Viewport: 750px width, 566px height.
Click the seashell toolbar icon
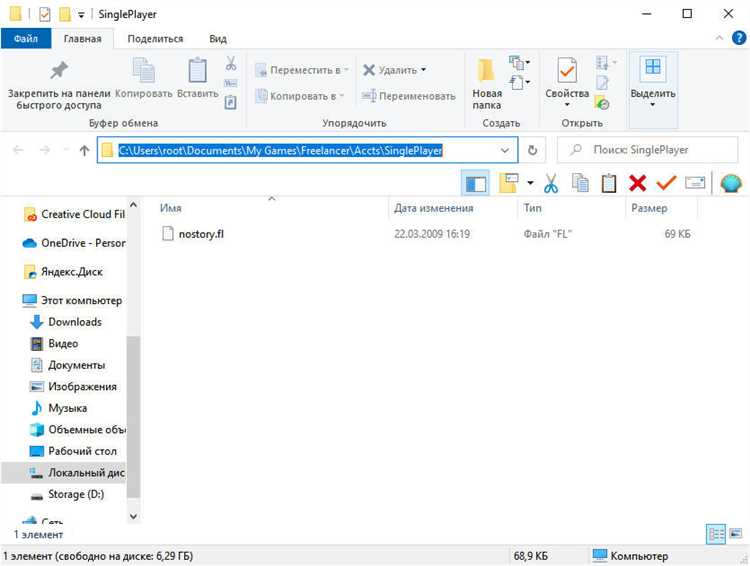731,183
